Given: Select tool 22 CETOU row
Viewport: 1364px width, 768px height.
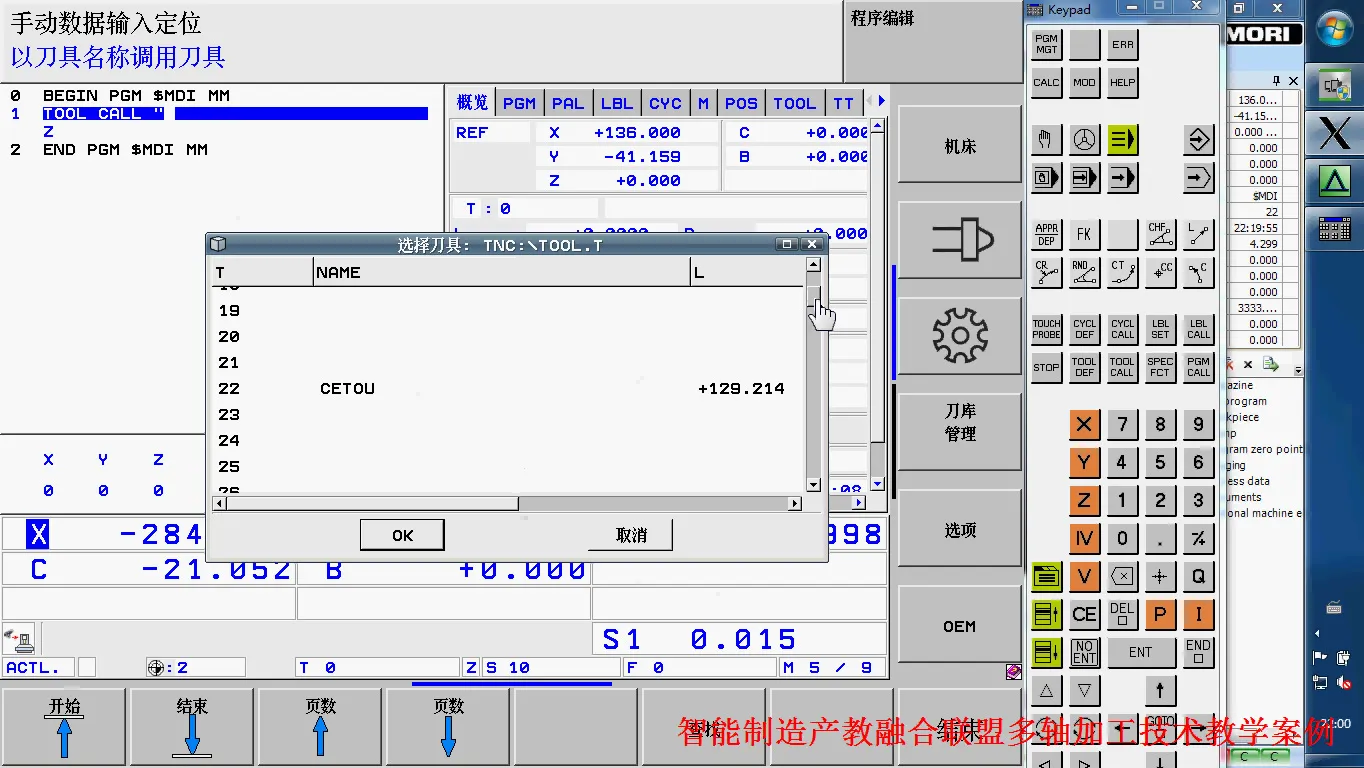Looking at the screenshot, I should pyautogui.click(x=500, y=389).
